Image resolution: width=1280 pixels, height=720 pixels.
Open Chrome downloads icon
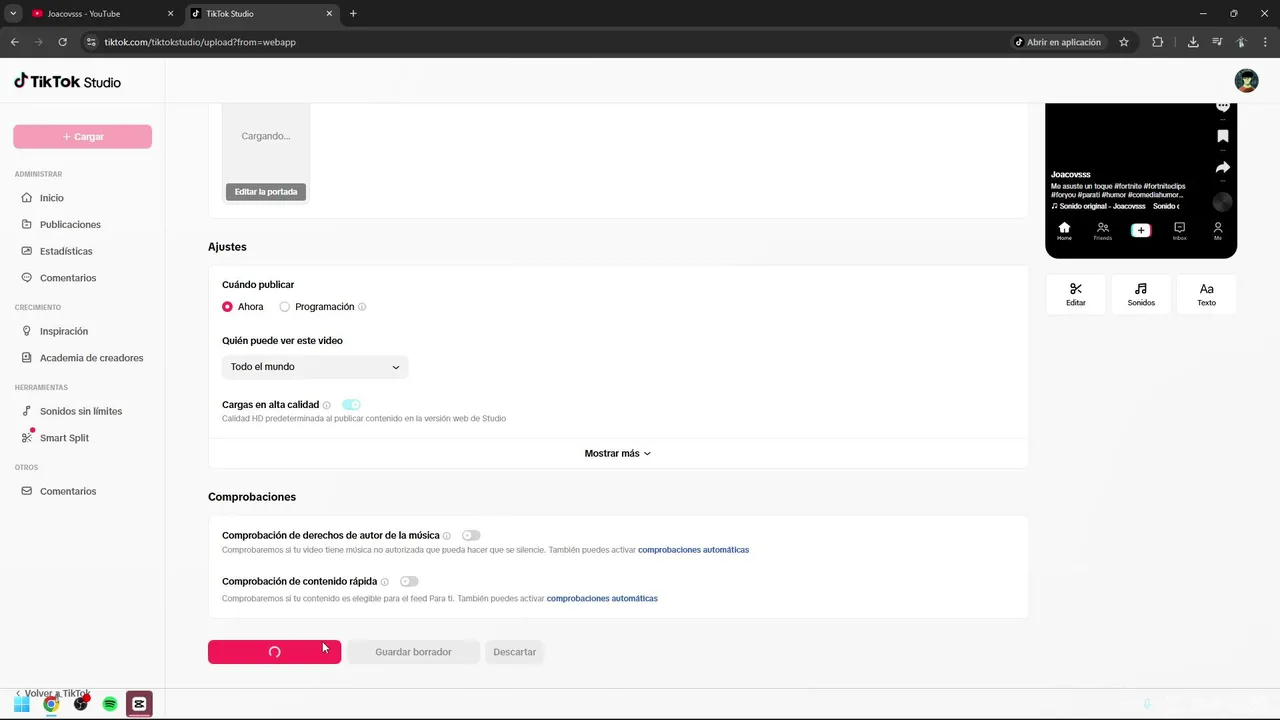click(1193, 42)
